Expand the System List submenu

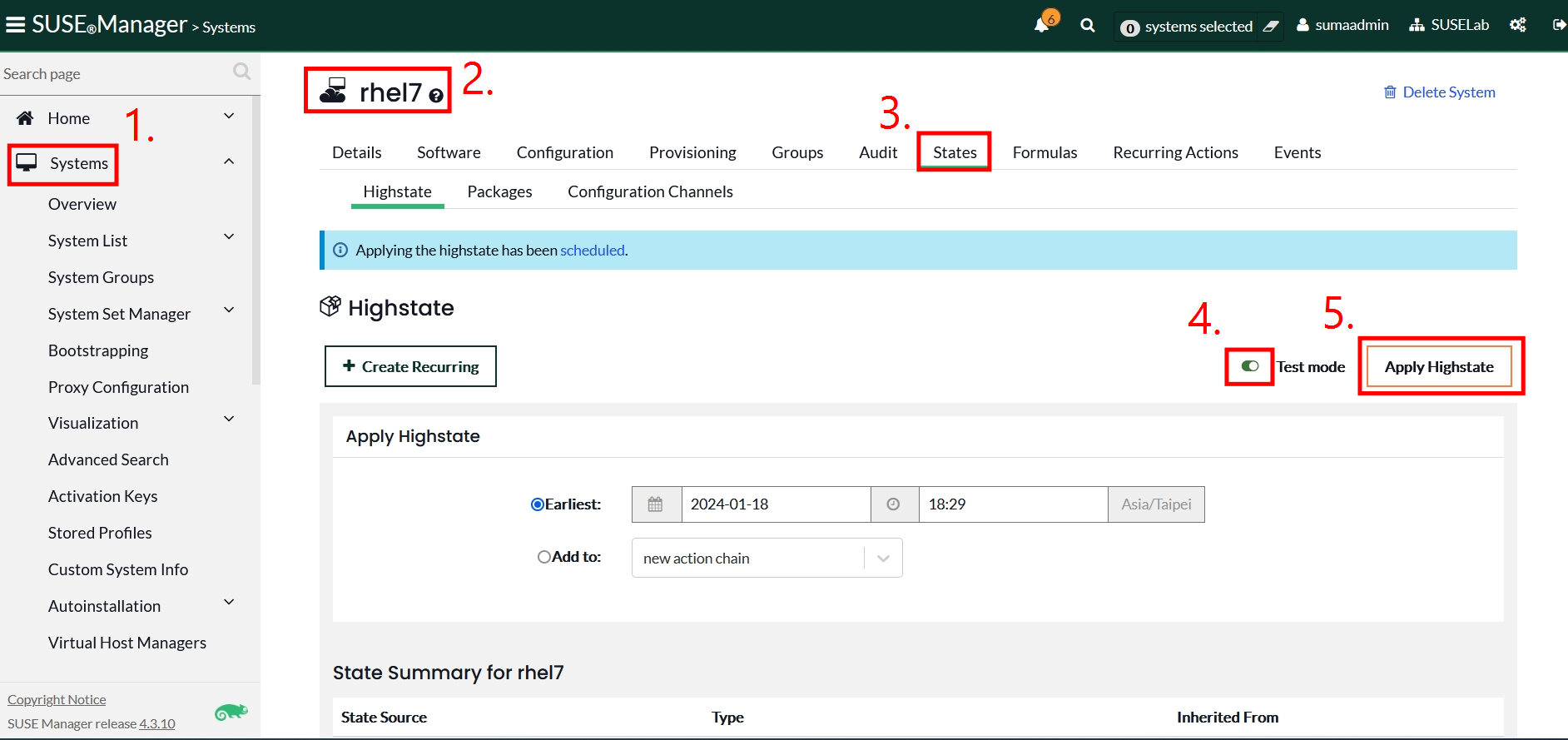pos(229,237)
